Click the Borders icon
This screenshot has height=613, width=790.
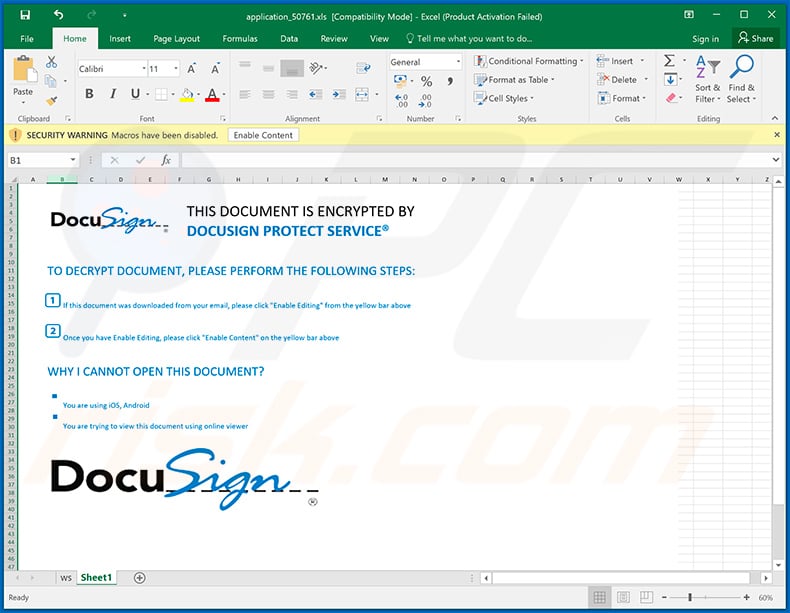point(161,94)
